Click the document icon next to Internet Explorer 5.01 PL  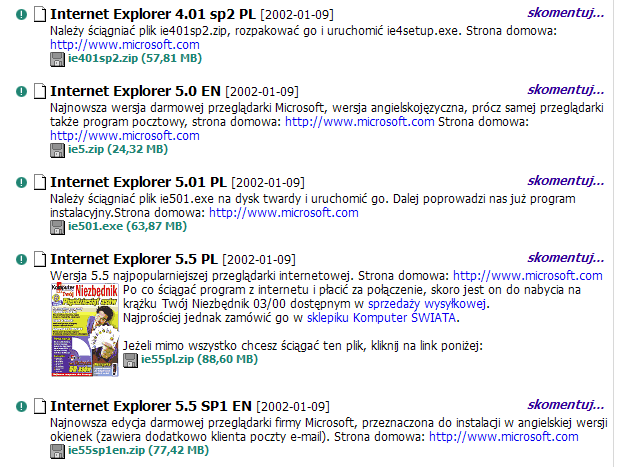pos(40,182)
